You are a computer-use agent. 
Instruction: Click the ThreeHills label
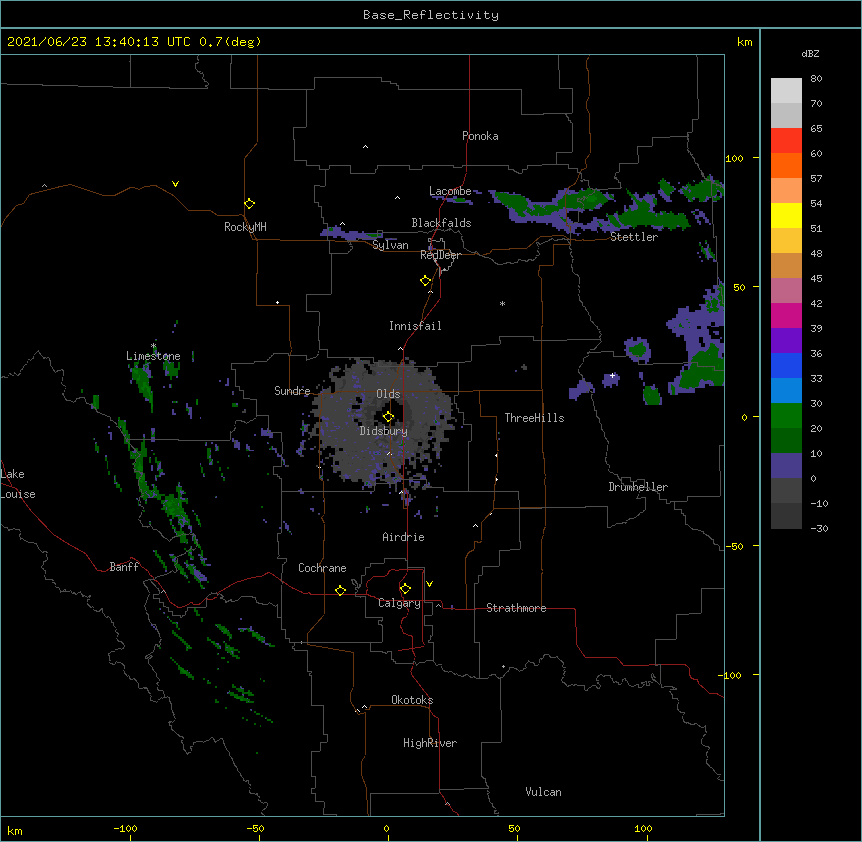[534, 418]
